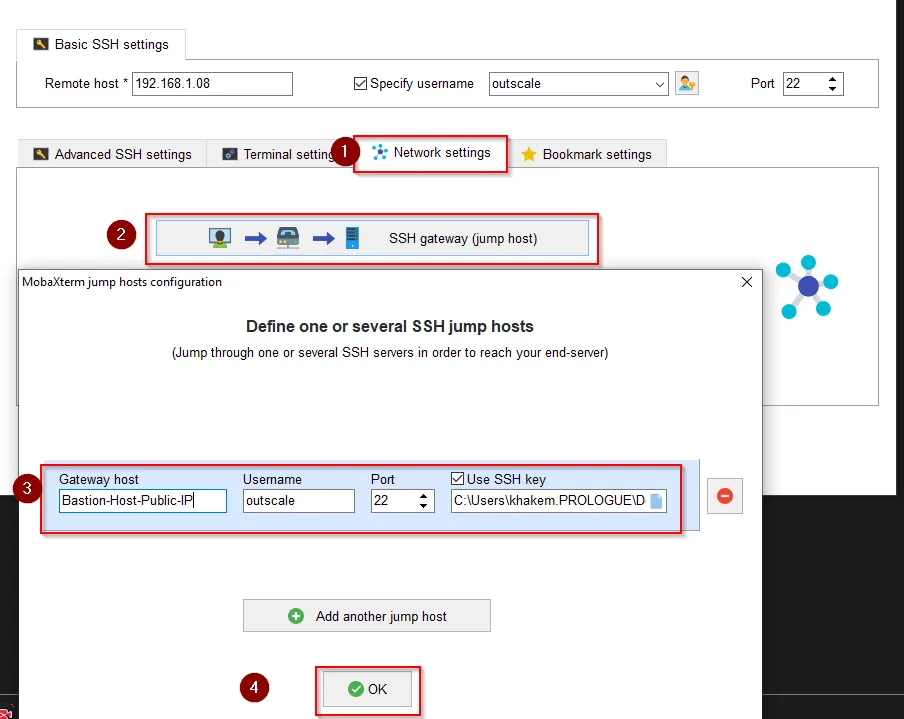This screenshot has height=719, width=904.
Task: Click the SSH key file browse icon
Action: 656,501
